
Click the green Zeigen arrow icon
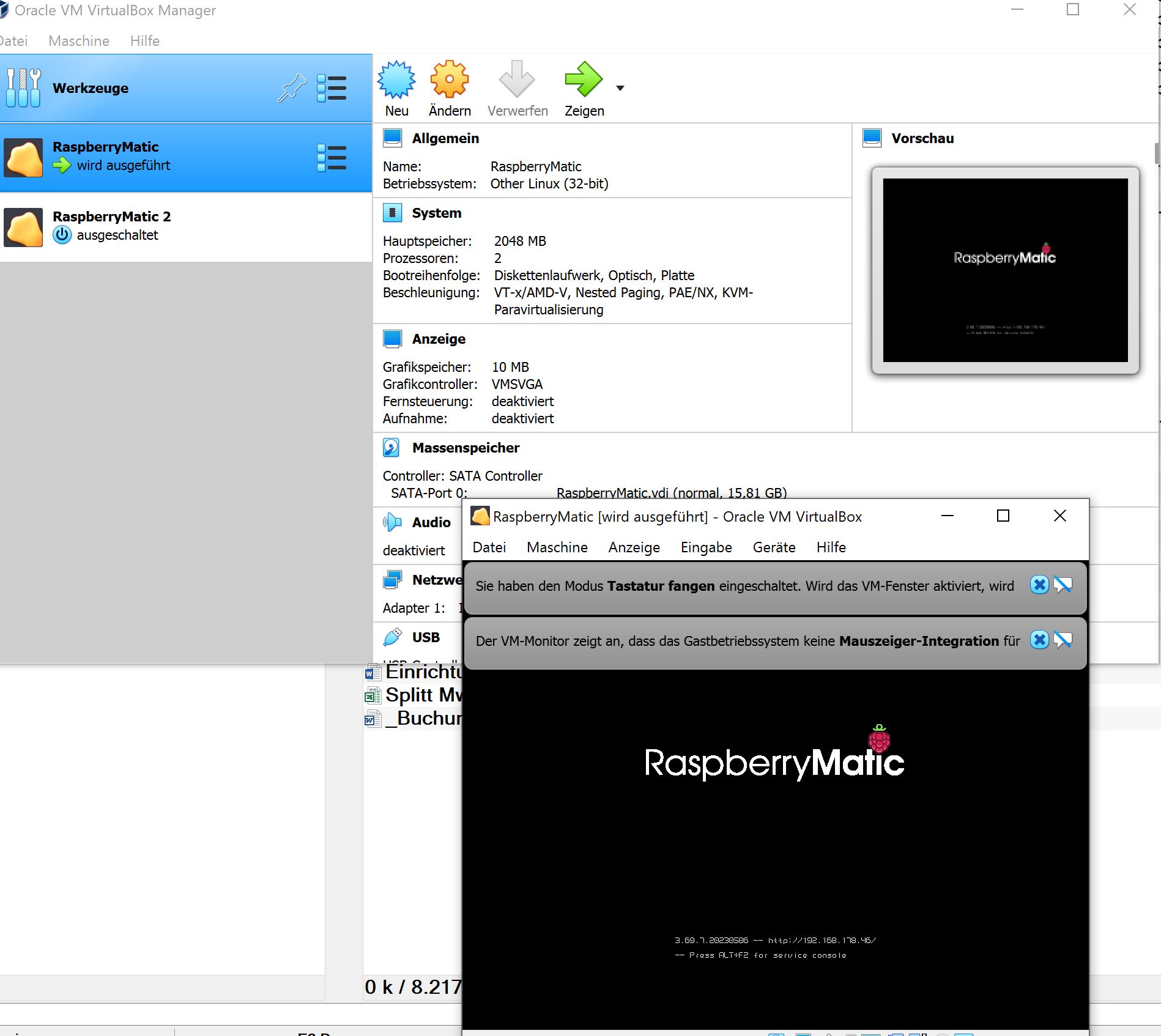pyautogui.click(x=584, y=80)
